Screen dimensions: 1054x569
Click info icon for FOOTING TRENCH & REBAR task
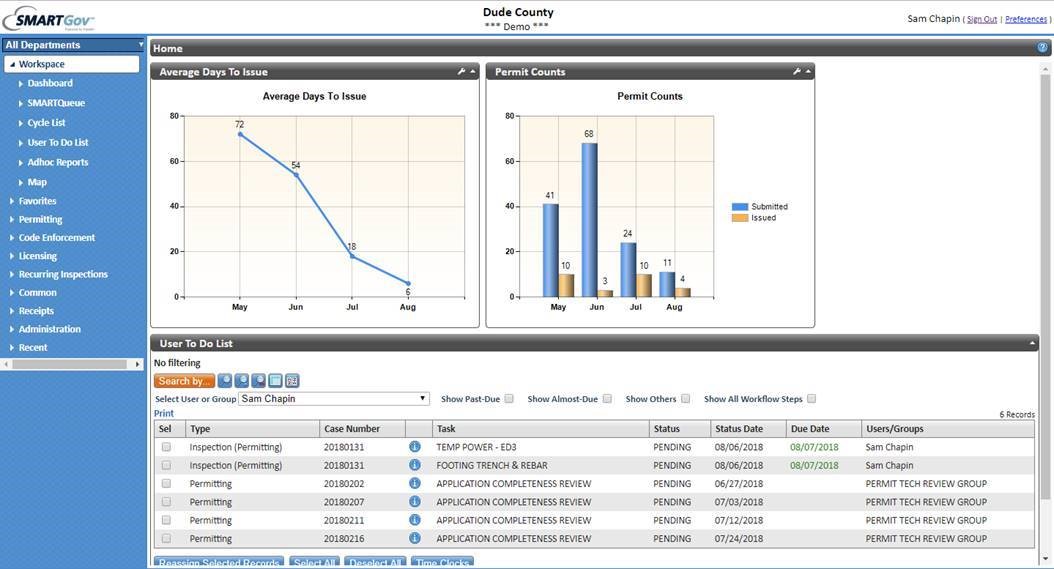[415, 466]
